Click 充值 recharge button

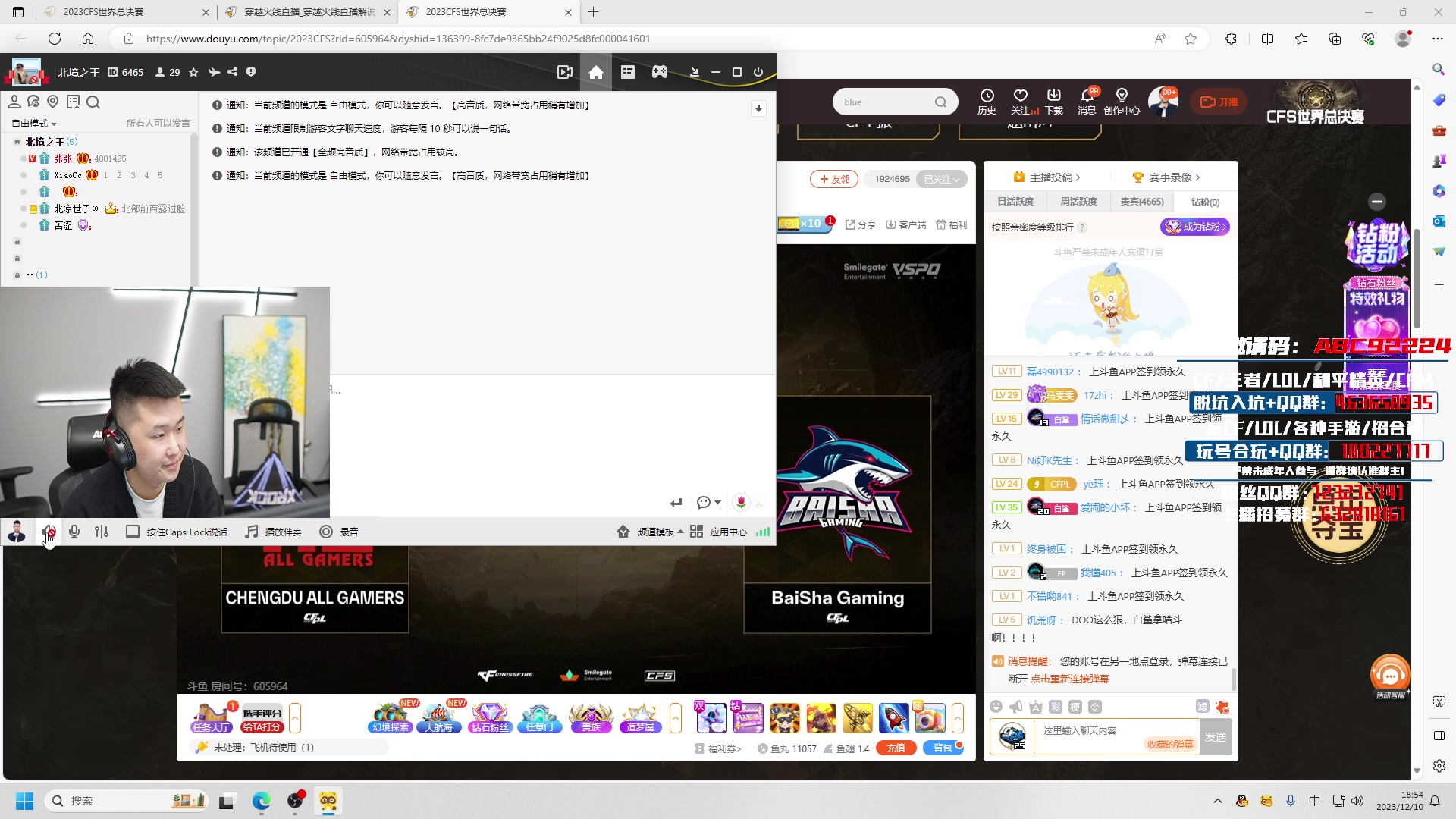(x=896, y=748)
